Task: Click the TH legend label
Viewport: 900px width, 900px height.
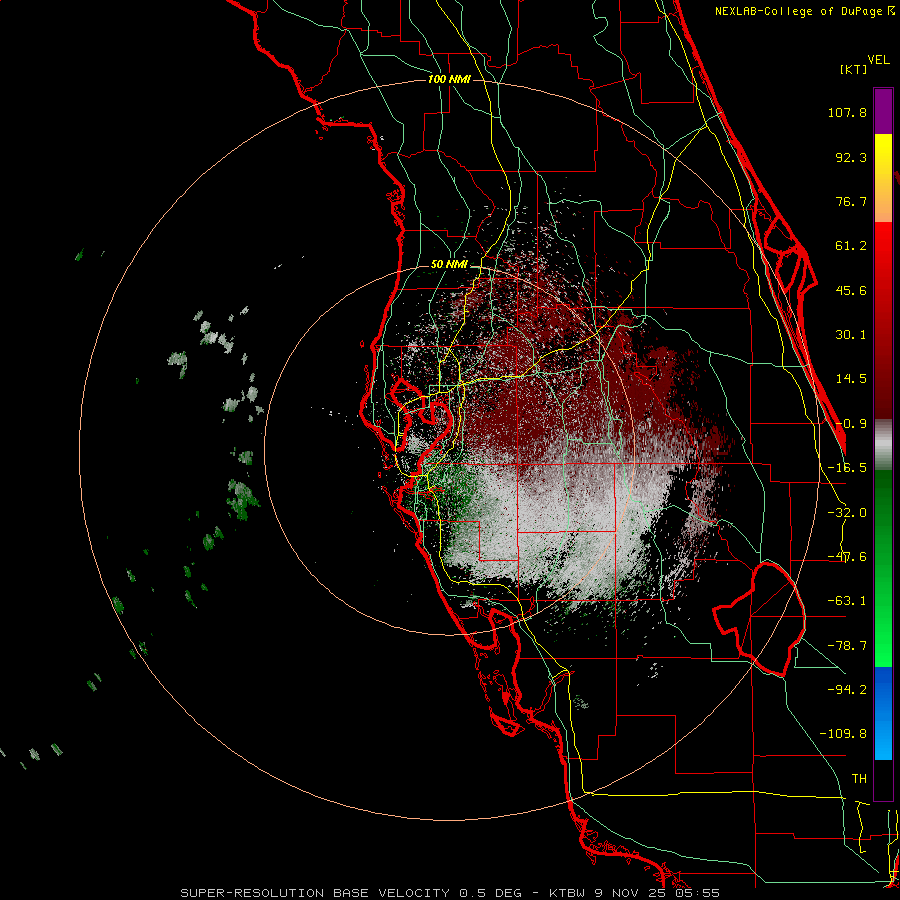Action: 859,778
